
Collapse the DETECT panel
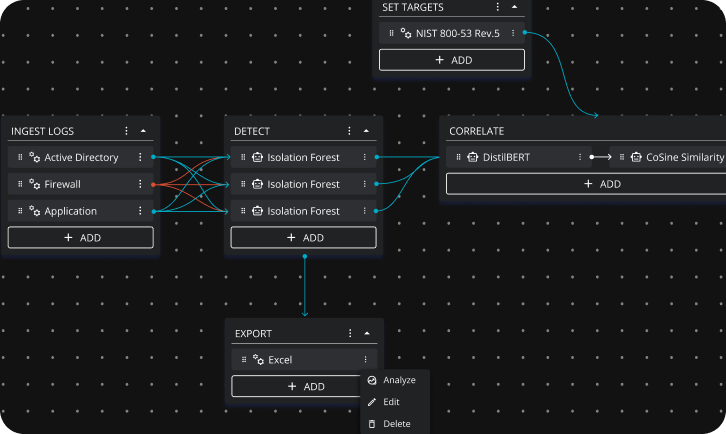(x=367, y=131)
